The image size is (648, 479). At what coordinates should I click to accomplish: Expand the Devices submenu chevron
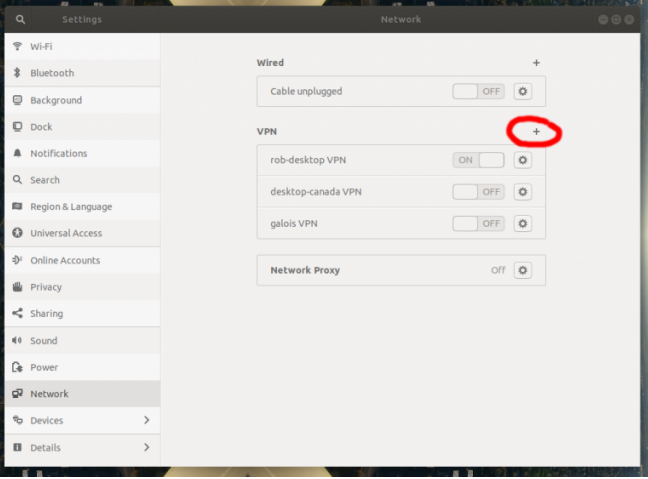coord(147,420)
